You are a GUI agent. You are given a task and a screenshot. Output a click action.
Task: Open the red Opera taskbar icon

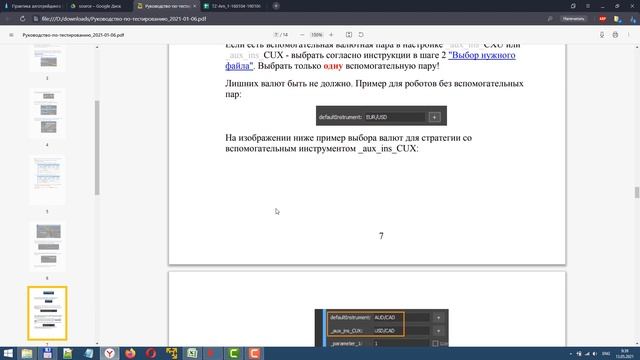coord(151,353)
